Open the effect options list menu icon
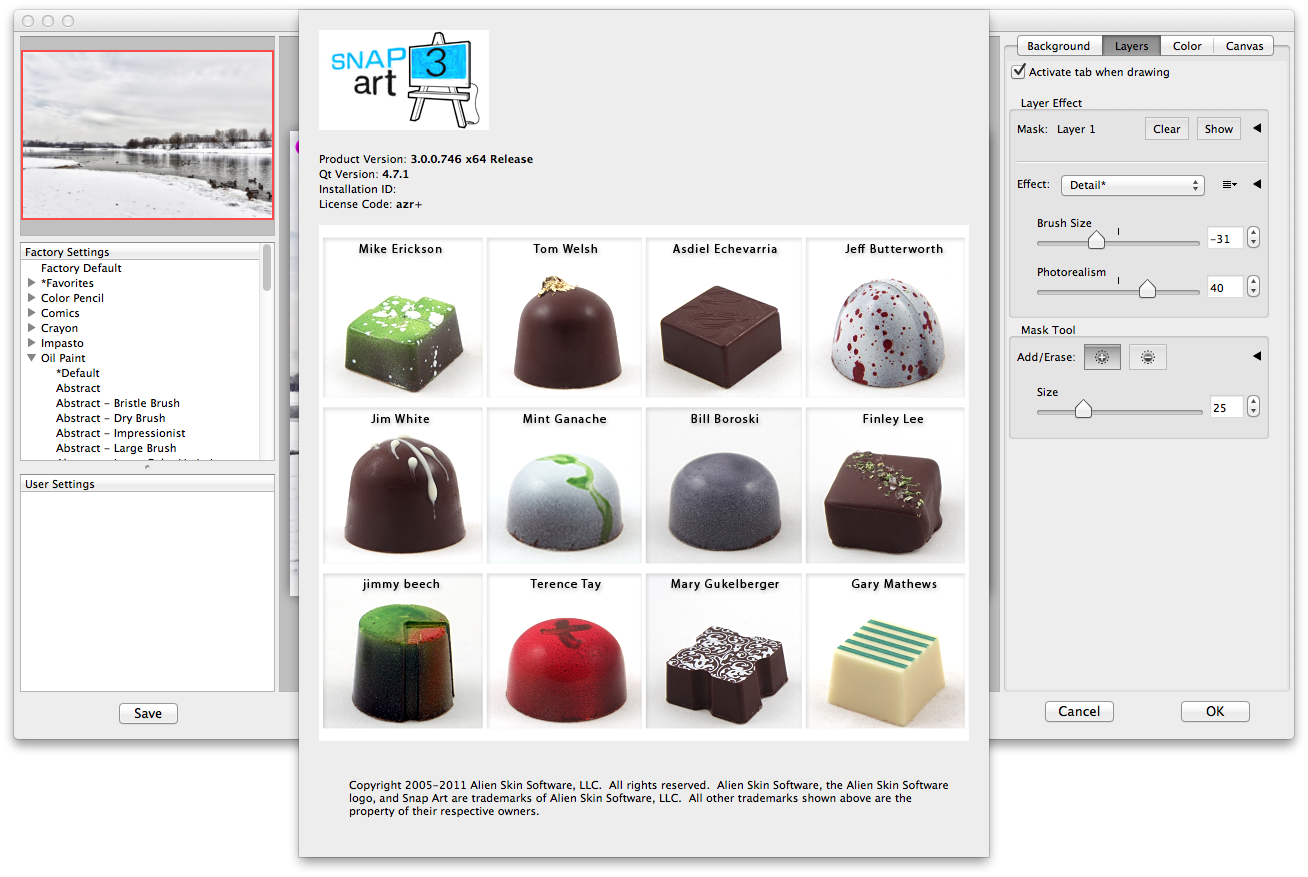This screenshot has width=1308, height=877. (x=1229, y=185)
